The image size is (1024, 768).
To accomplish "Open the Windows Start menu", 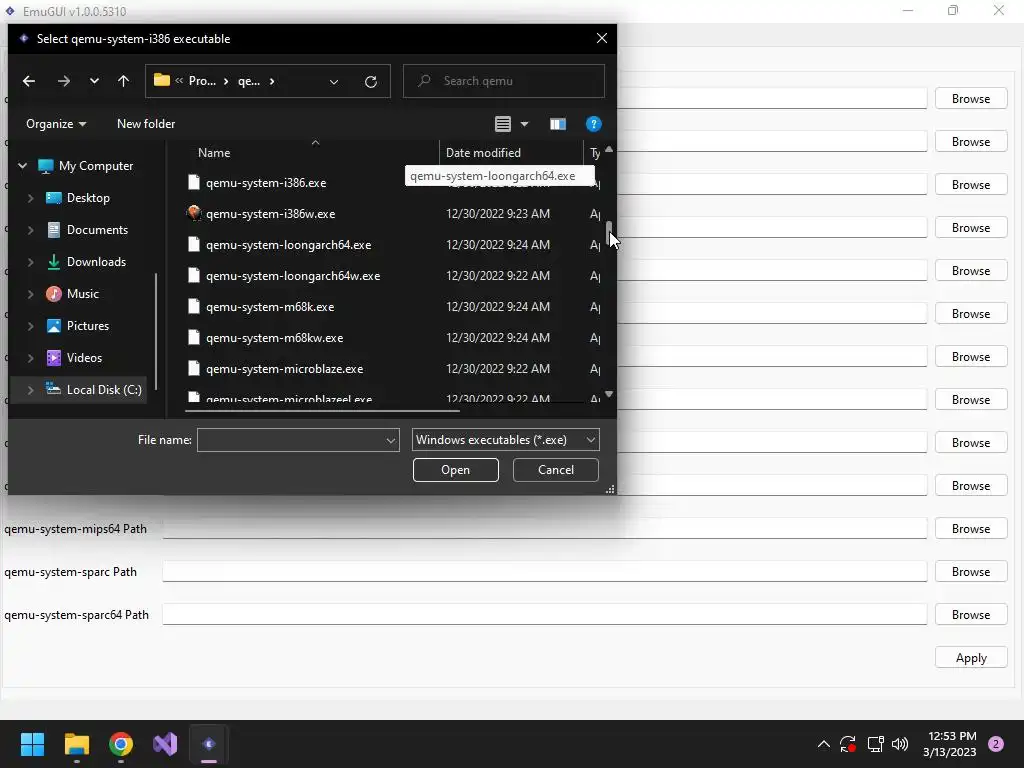I will coord(32,744).
